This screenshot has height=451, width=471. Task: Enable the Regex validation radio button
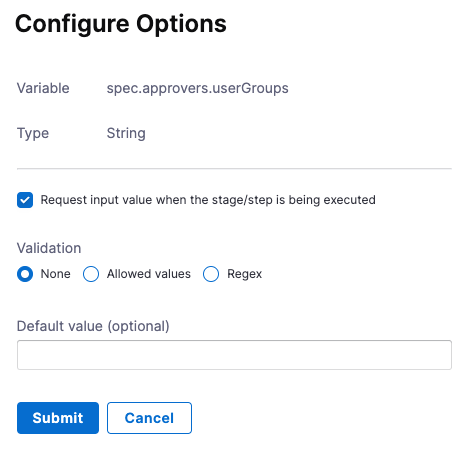(x=211, y=274)
